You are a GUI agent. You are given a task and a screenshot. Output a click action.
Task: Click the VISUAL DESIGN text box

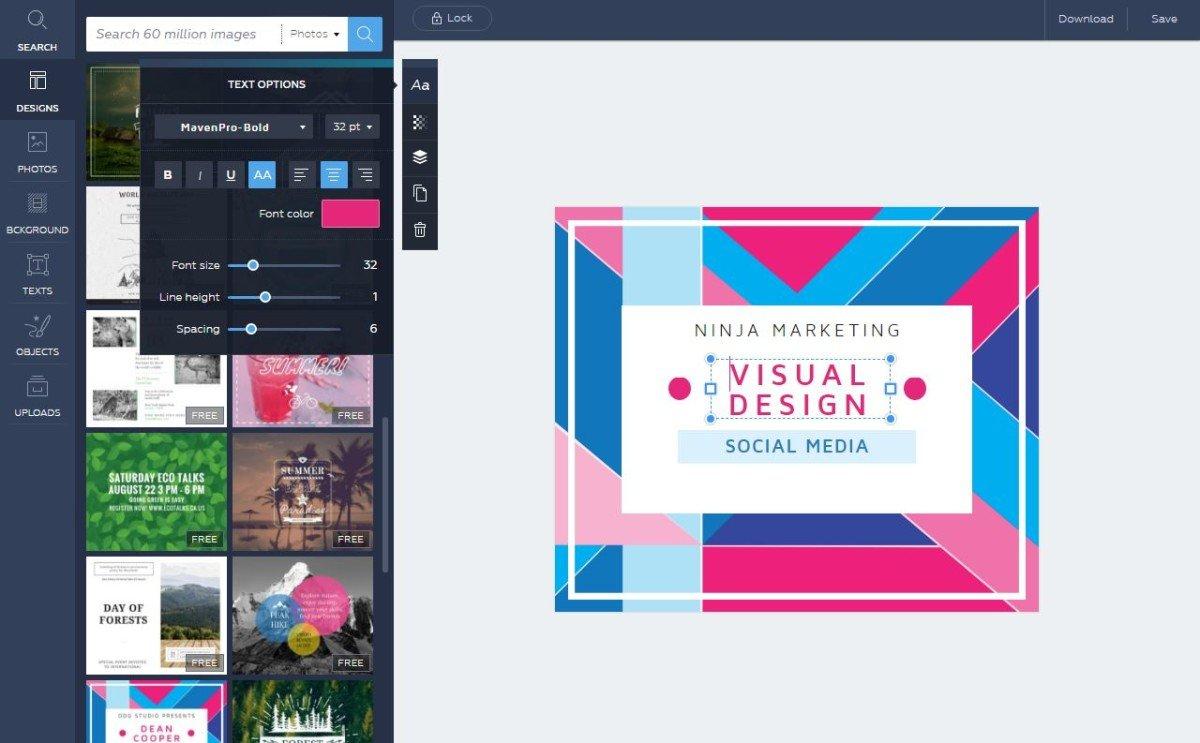(800, 390)
